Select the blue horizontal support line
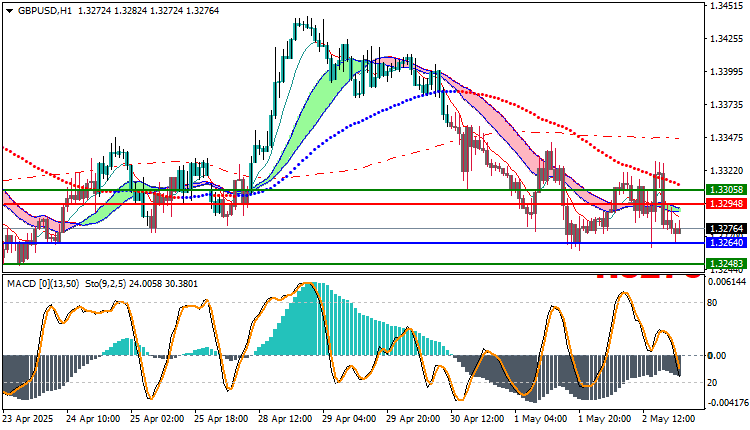Image resolution: width=750 pixels, height=430 pixels. (x=353, y=243)
